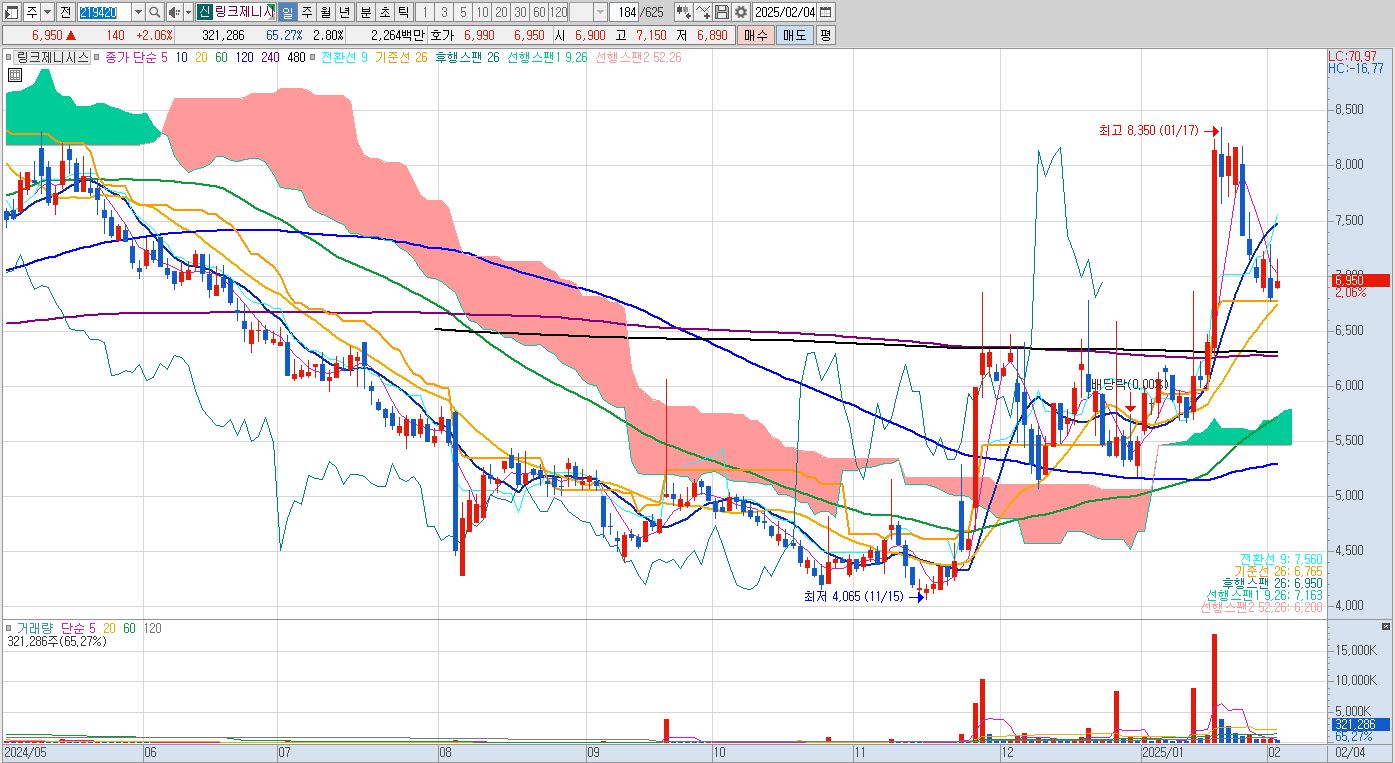Viewport: 1395px width, 763px height.
Task: Click the date field 2025/02/04
Action: coord(785,12)
